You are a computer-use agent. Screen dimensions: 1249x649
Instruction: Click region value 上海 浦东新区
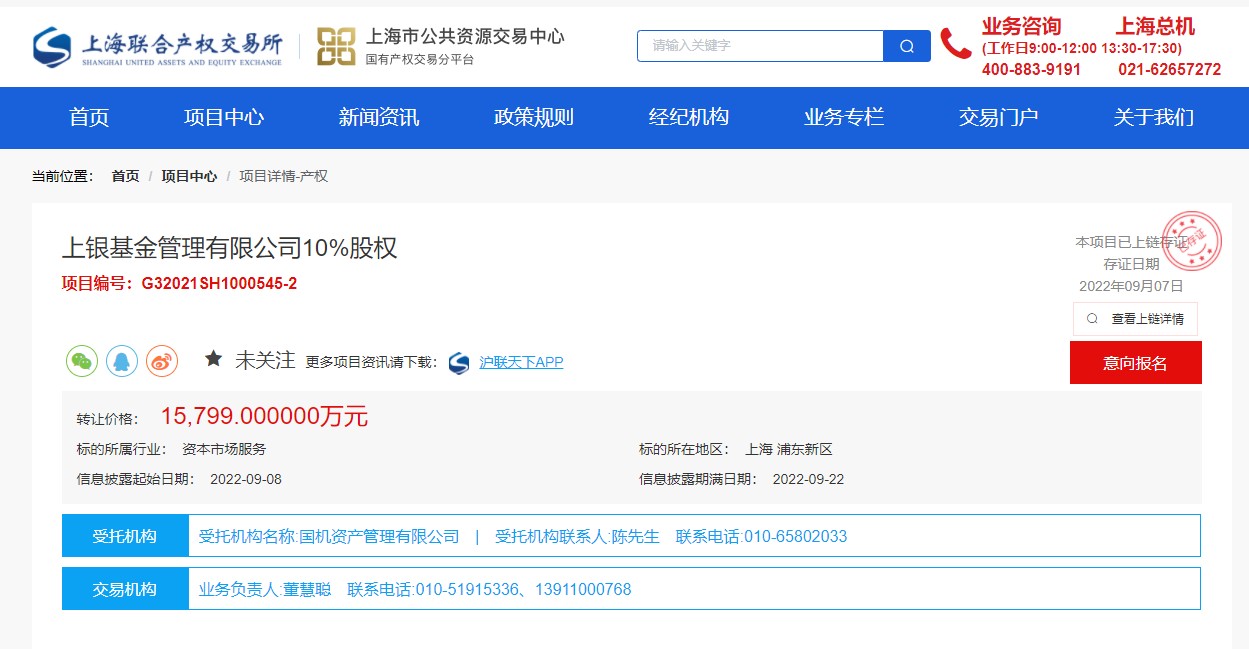pyautogui.click(x=789, y=450)
